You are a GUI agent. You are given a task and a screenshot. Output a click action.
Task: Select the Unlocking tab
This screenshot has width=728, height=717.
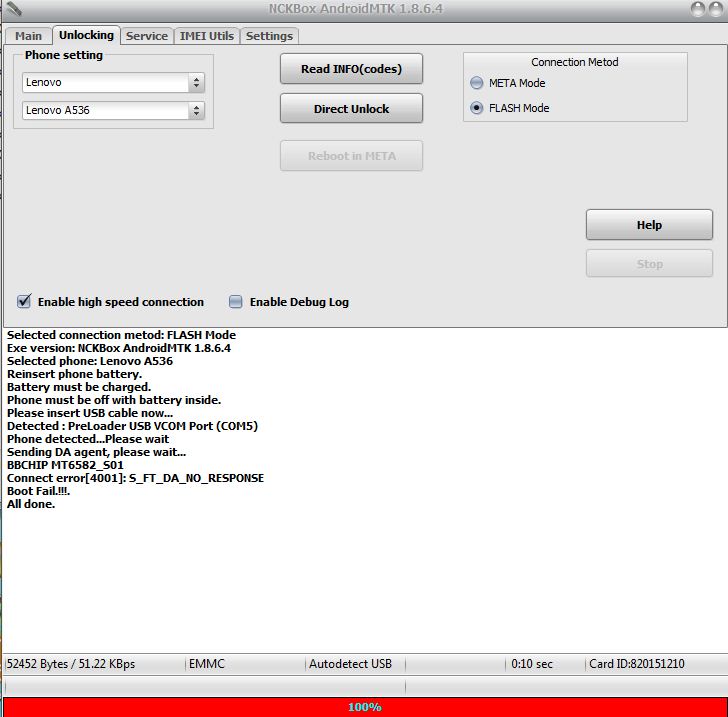[x=86, y=35]
